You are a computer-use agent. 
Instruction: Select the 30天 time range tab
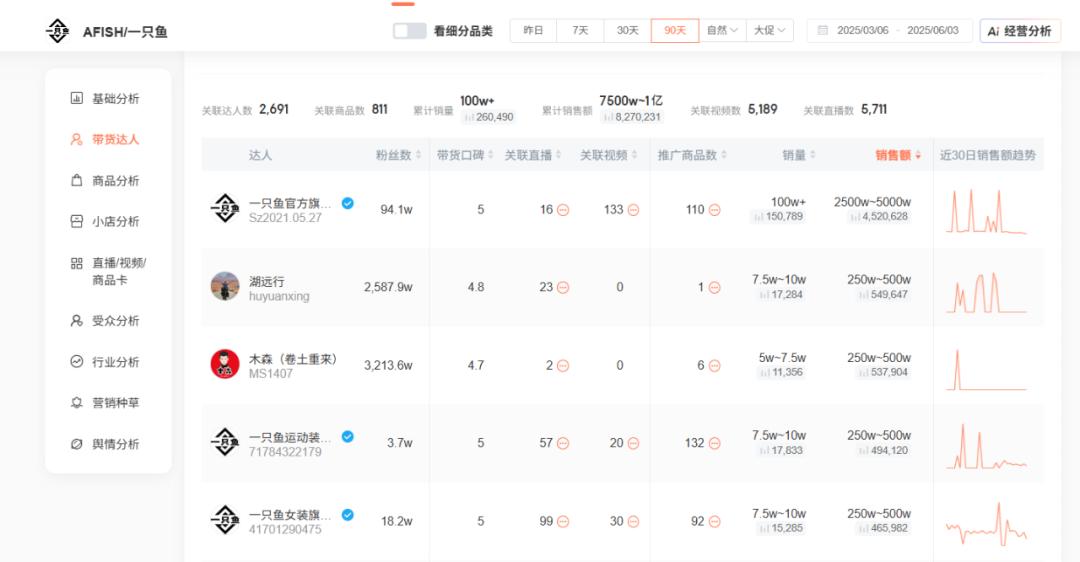click(x=627, y=30)
